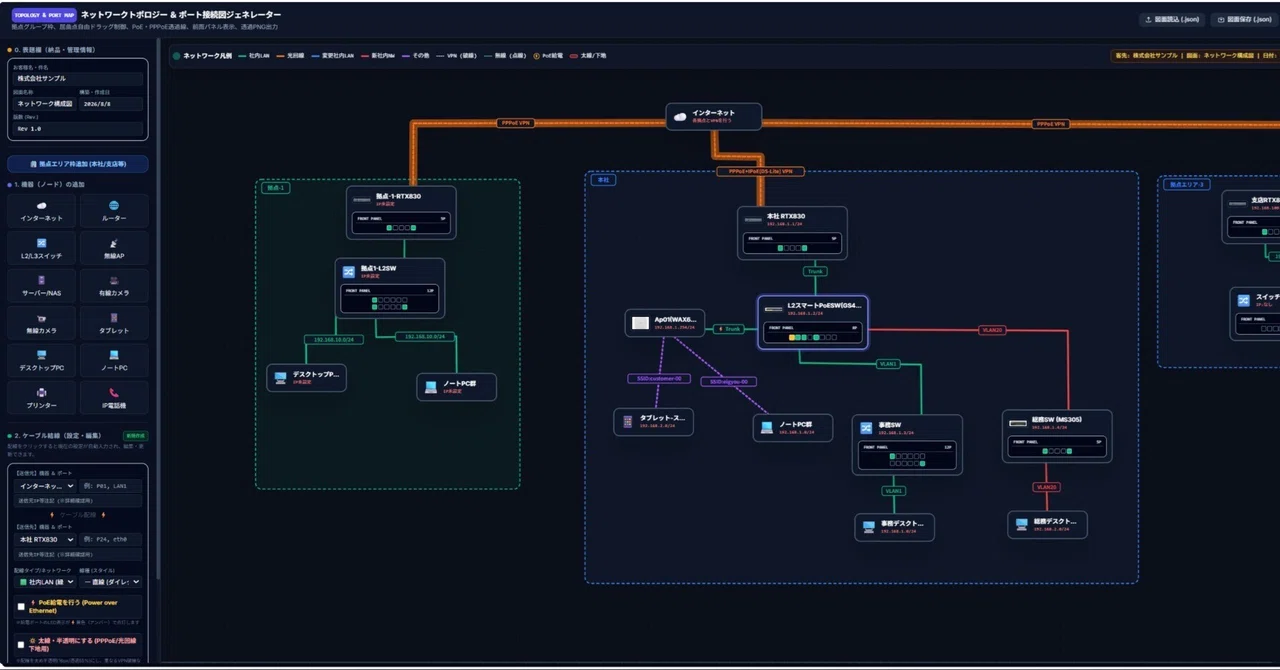The width and height of the screenshot is (1280, 670).
Task: Select the 拠点-1-RTX830 router node
Action: (401, 212)
